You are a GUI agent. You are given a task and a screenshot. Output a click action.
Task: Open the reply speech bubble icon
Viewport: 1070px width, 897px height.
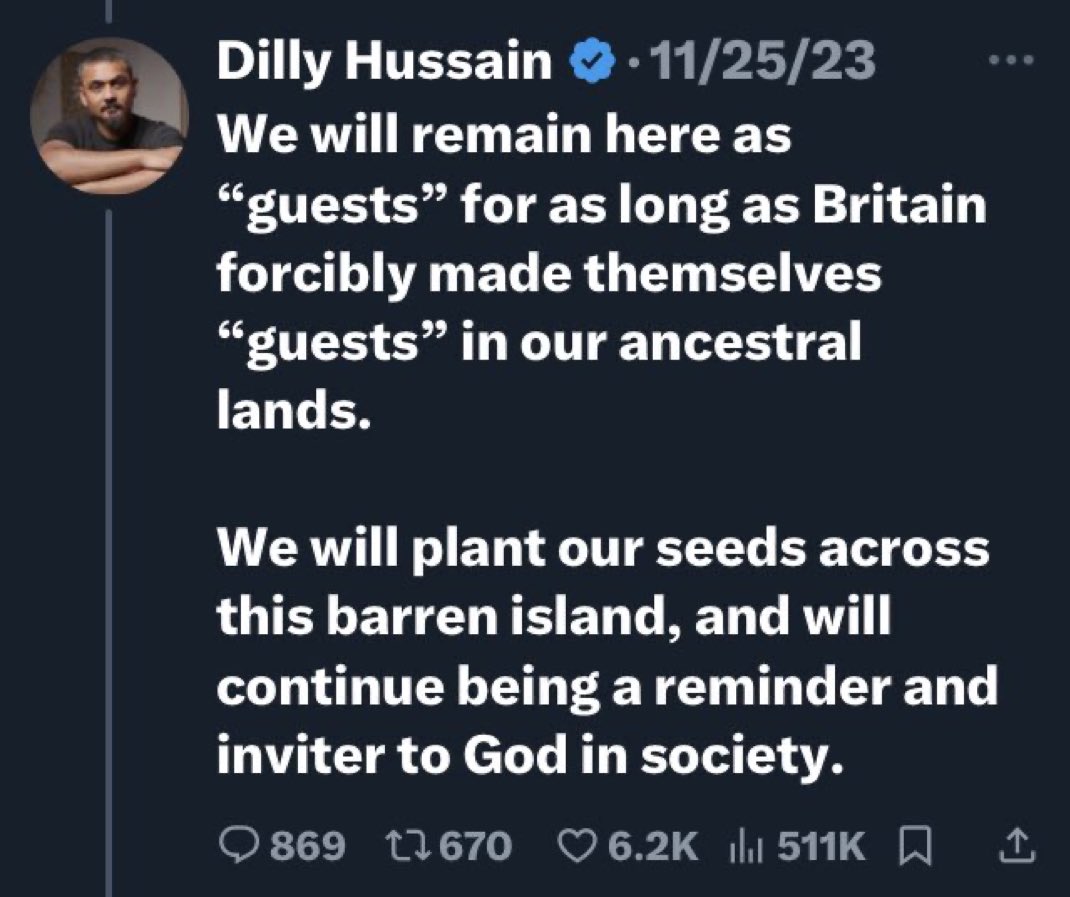coord(240,846)
